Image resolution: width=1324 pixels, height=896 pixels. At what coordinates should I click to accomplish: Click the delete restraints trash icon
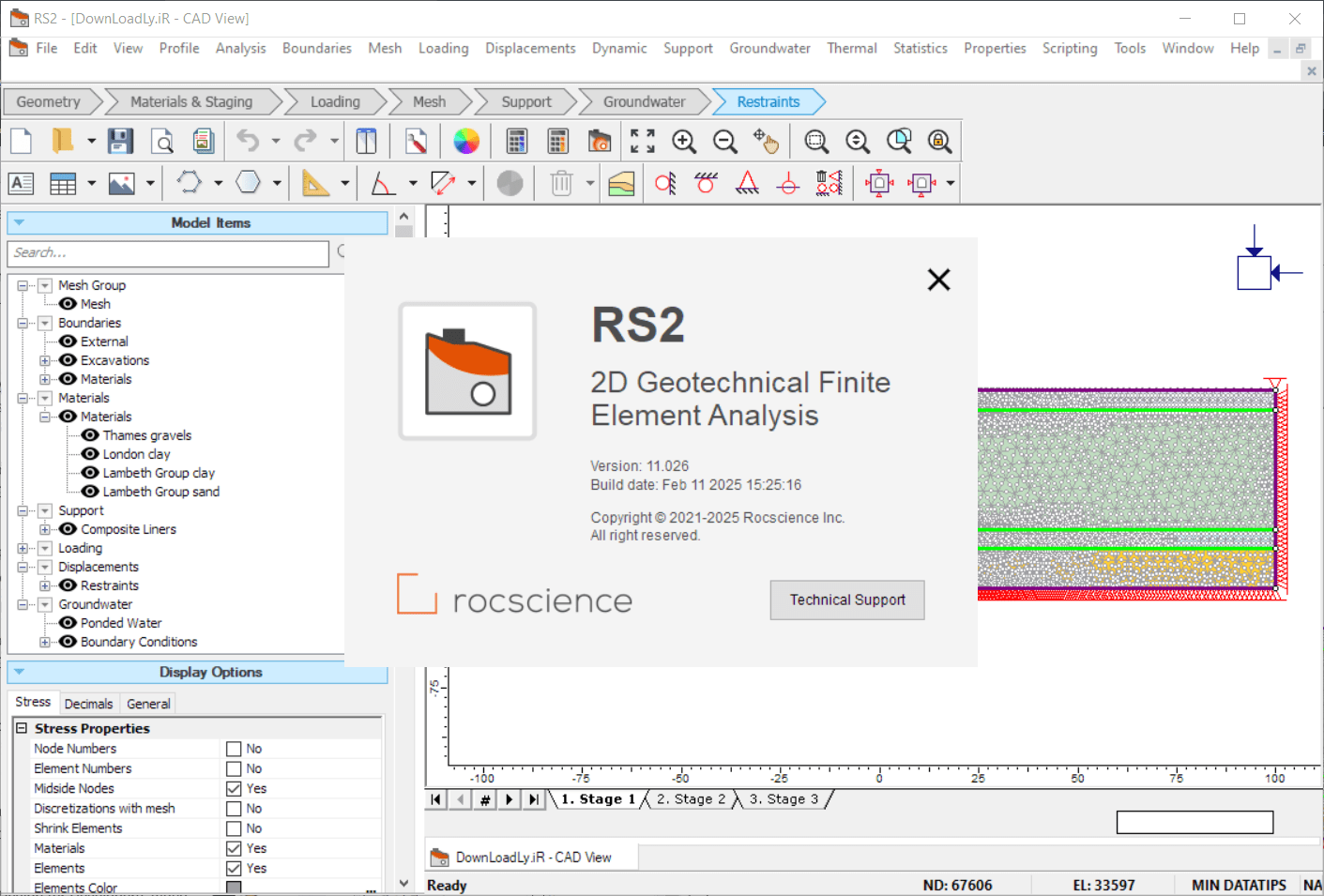(x=829, y=183)
